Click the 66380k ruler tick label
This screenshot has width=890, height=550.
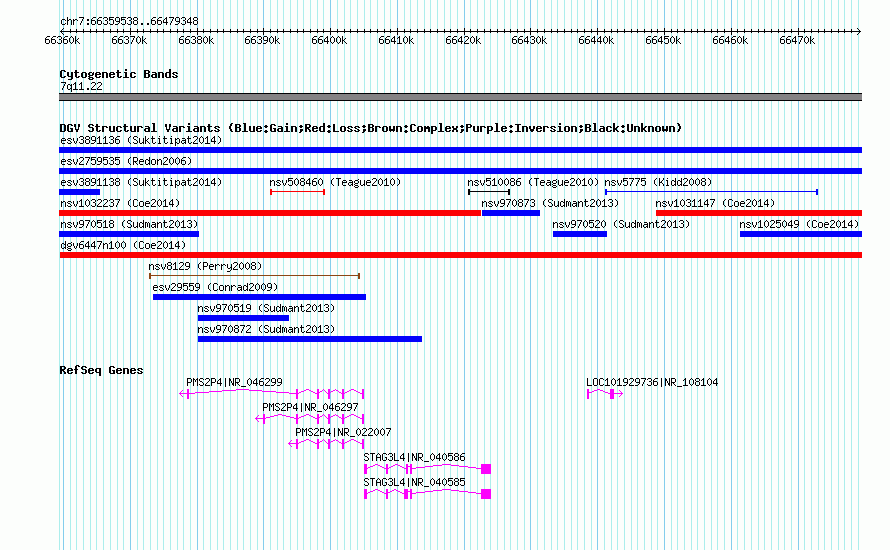[x=196, y=41]
